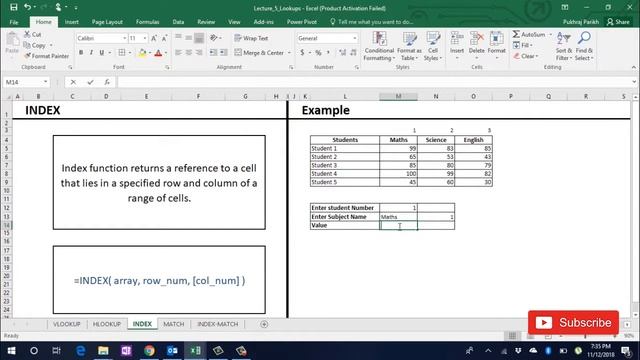
Task: Click the Format cells icon
Action: (x=496, y=39)
